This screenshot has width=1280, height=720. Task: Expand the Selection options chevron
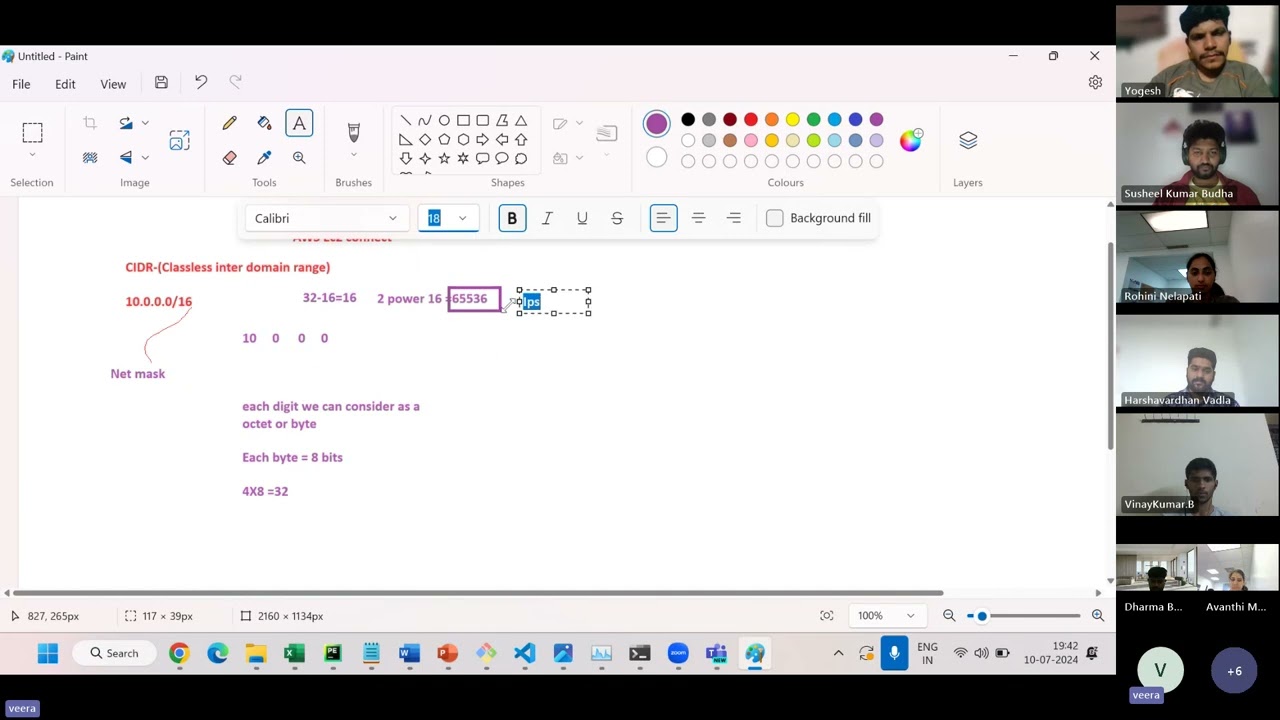32,155
